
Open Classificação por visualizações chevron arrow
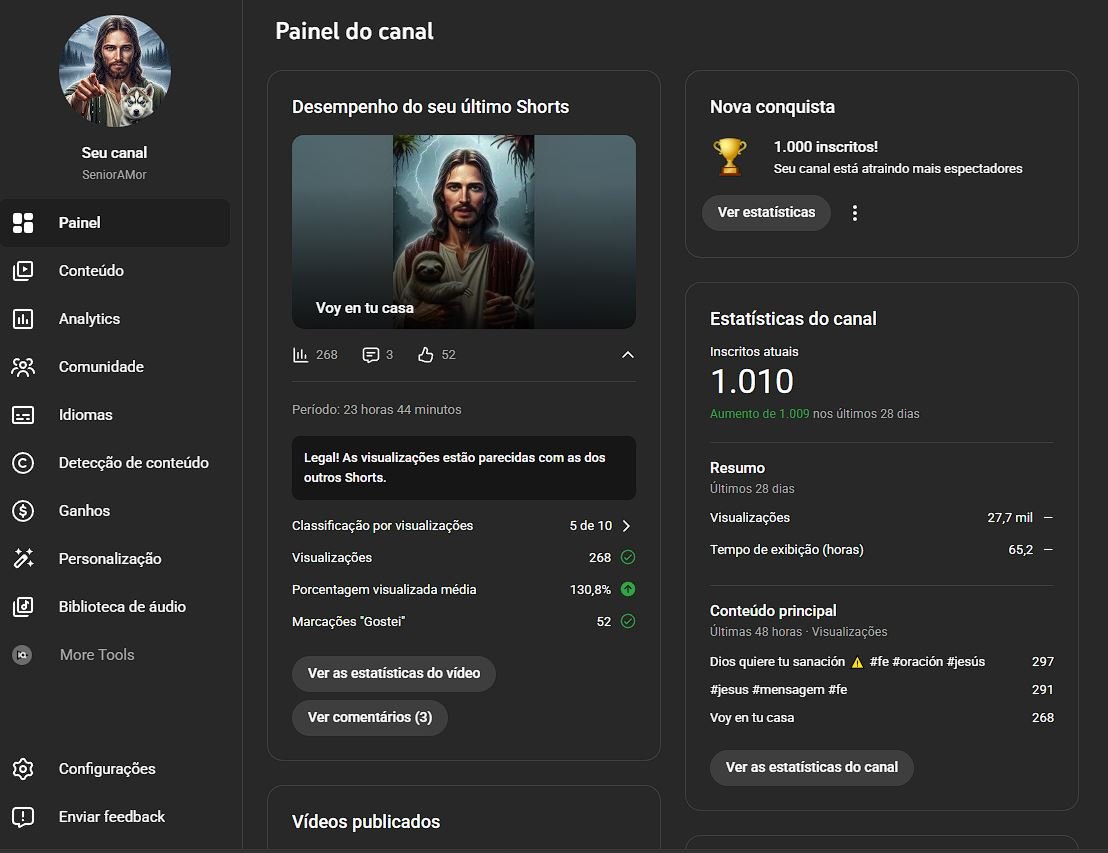pyautogui.click(x=626, y=526)
